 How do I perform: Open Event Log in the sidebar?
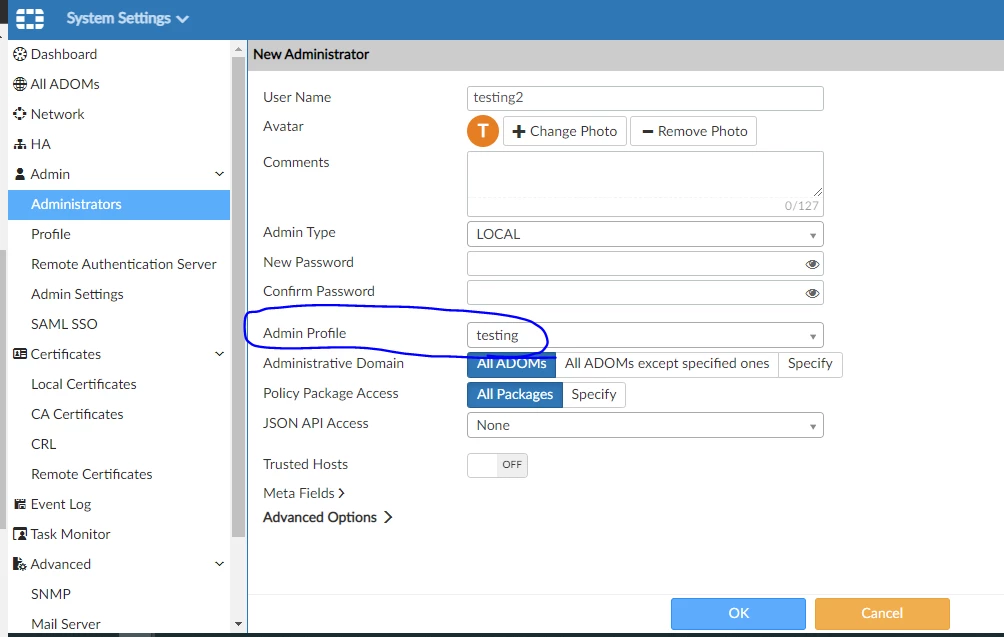(x=61, y=504)
